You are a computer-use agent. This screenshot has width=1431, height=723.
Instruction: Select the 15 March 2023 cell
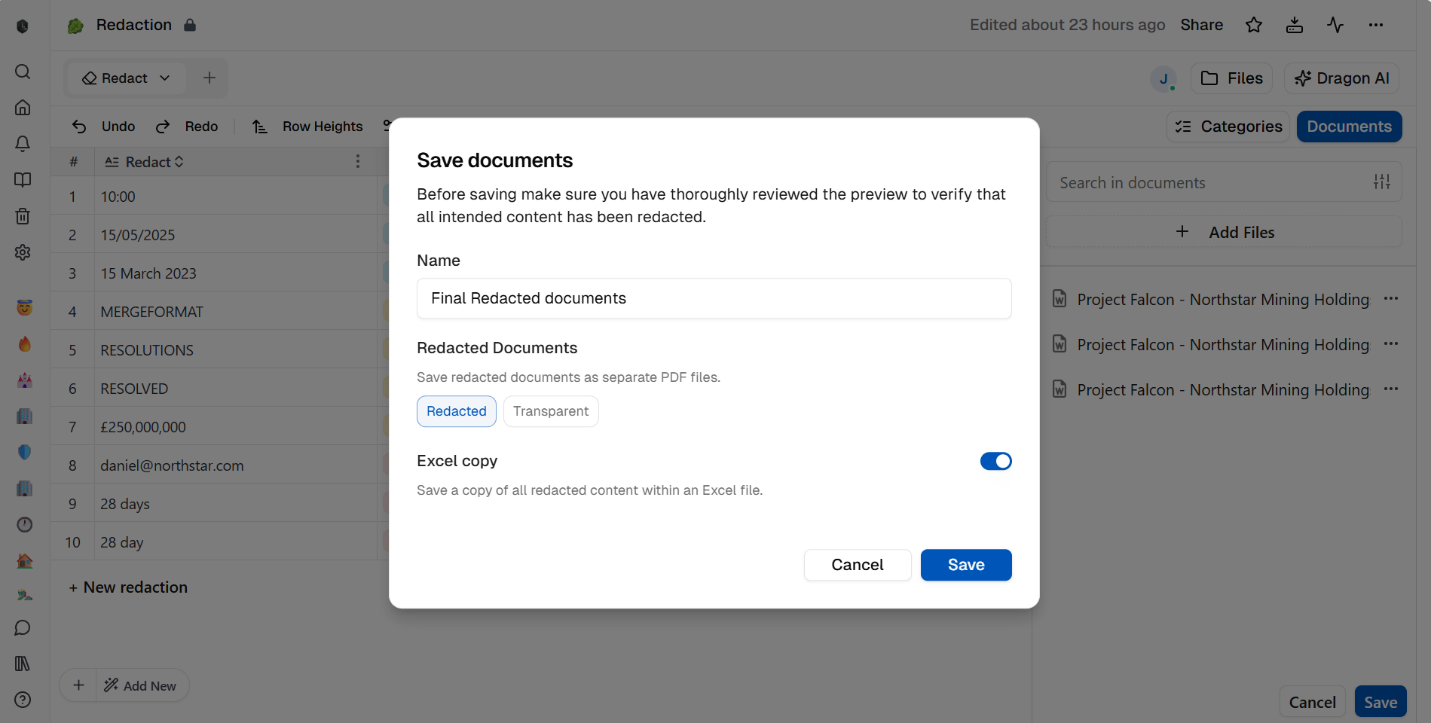click(238, 273)
